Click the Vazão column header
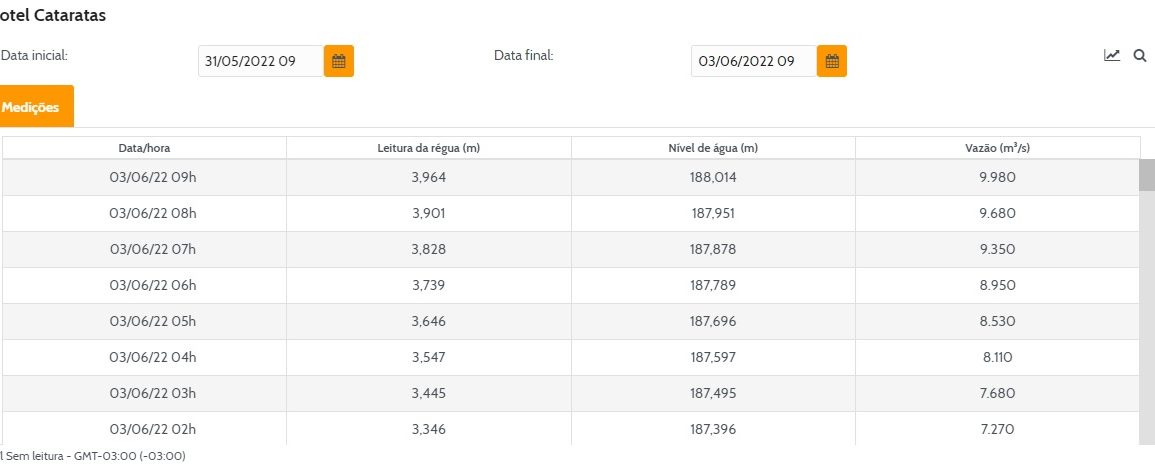 click(x=997, y=148)
